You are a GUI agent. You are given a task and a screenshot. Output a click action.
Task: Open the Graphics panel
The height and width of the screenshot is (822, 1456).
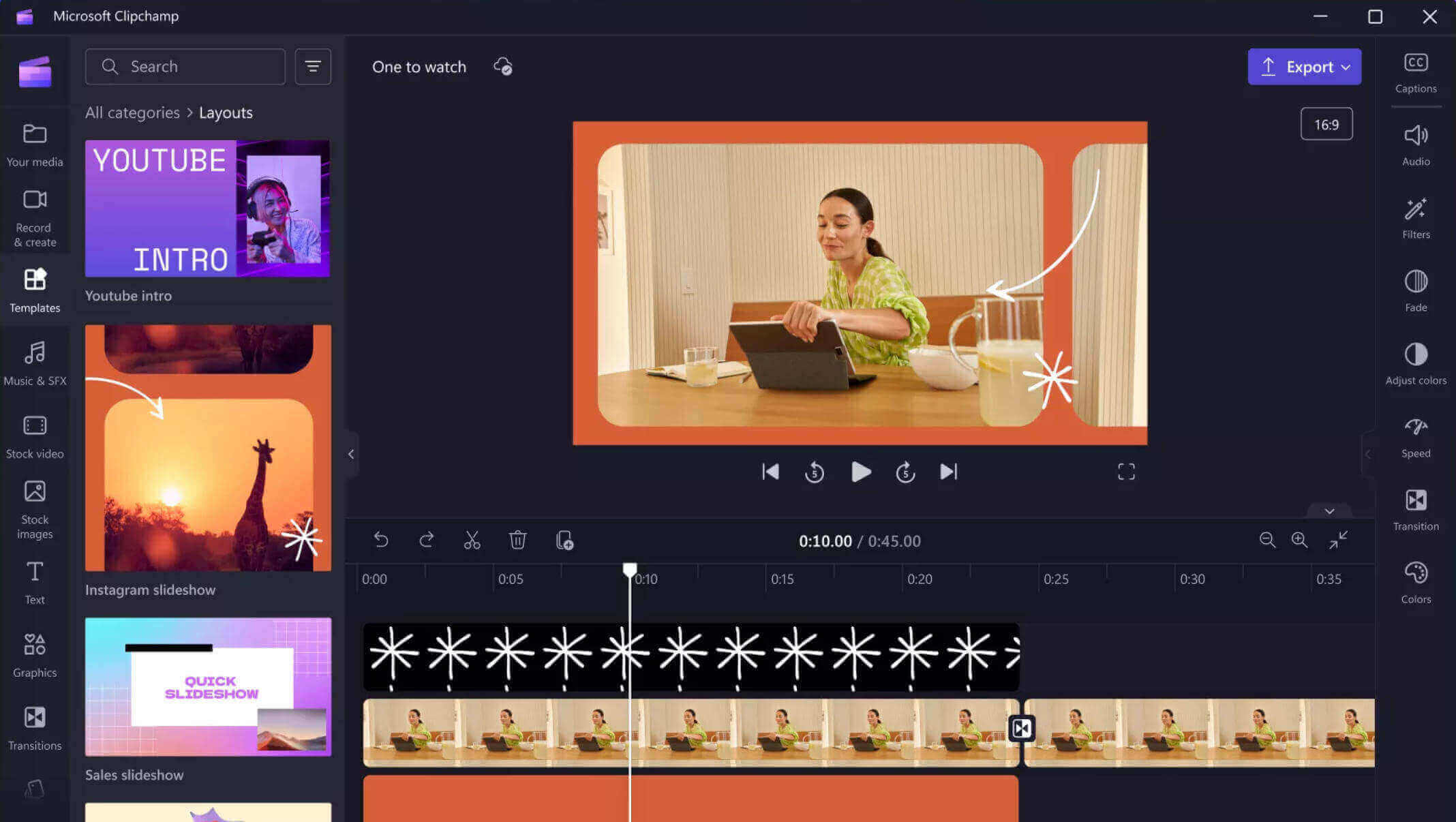(34, 653)
